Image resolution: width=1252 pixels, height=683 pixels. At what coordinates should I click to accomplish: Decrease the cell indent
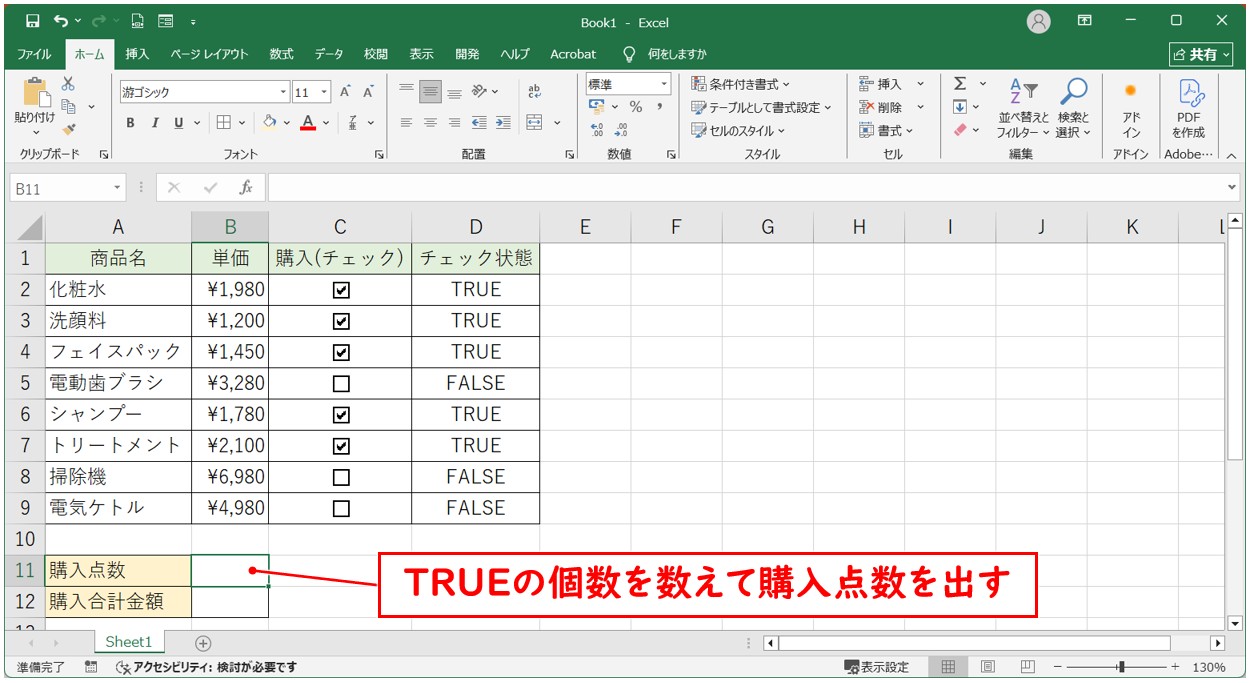(x=479, y=123)
